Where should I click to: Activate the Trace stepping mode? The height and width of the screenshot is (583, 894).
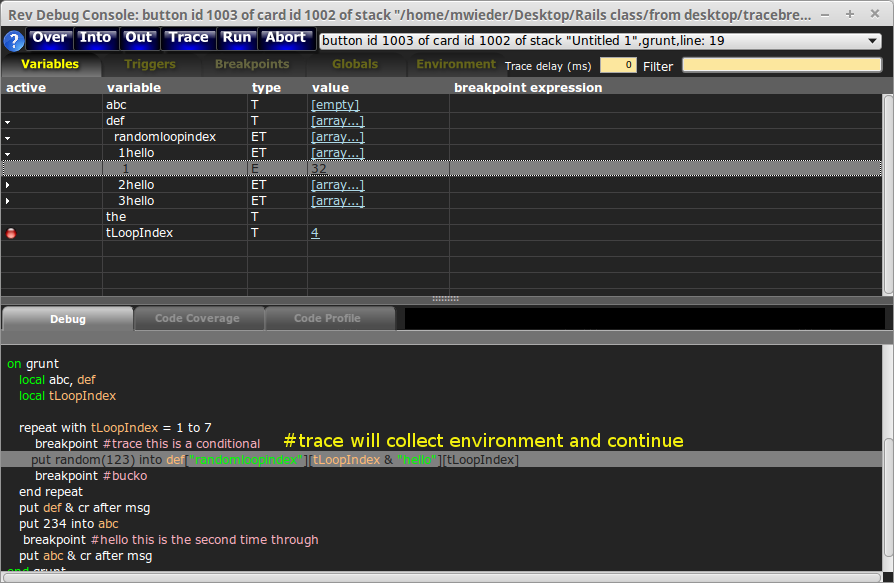tap(188, 38)
